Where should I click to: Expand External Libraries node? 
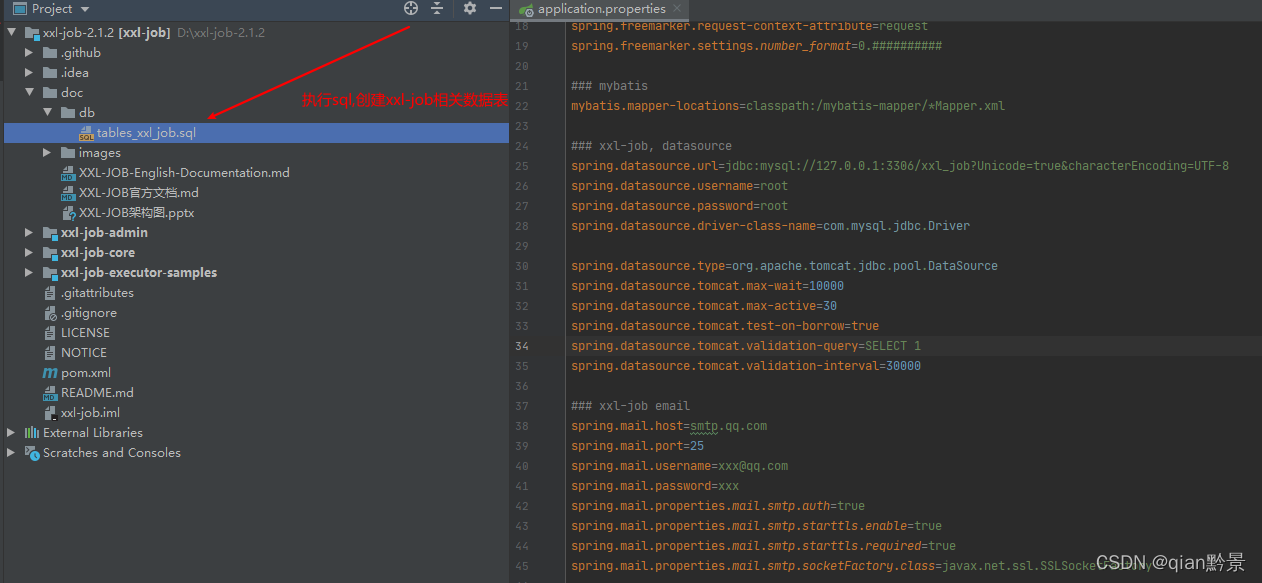(x=12, y=433)
